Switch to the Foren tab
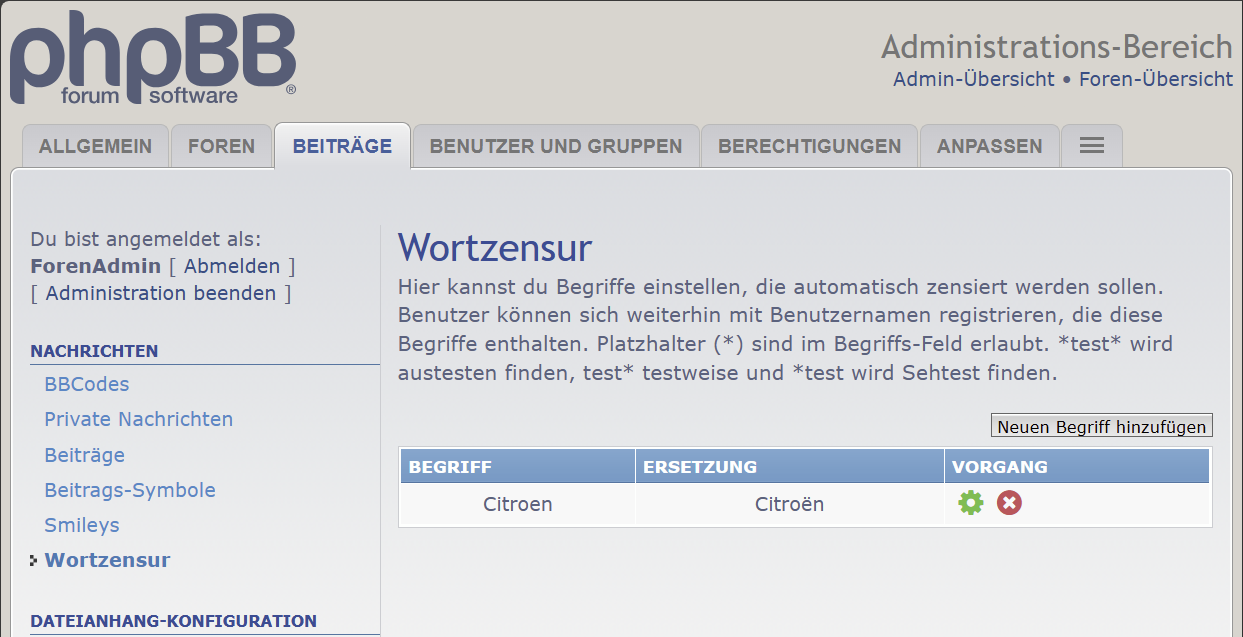Screen dimensions: 1243x637 click(221, 146)
